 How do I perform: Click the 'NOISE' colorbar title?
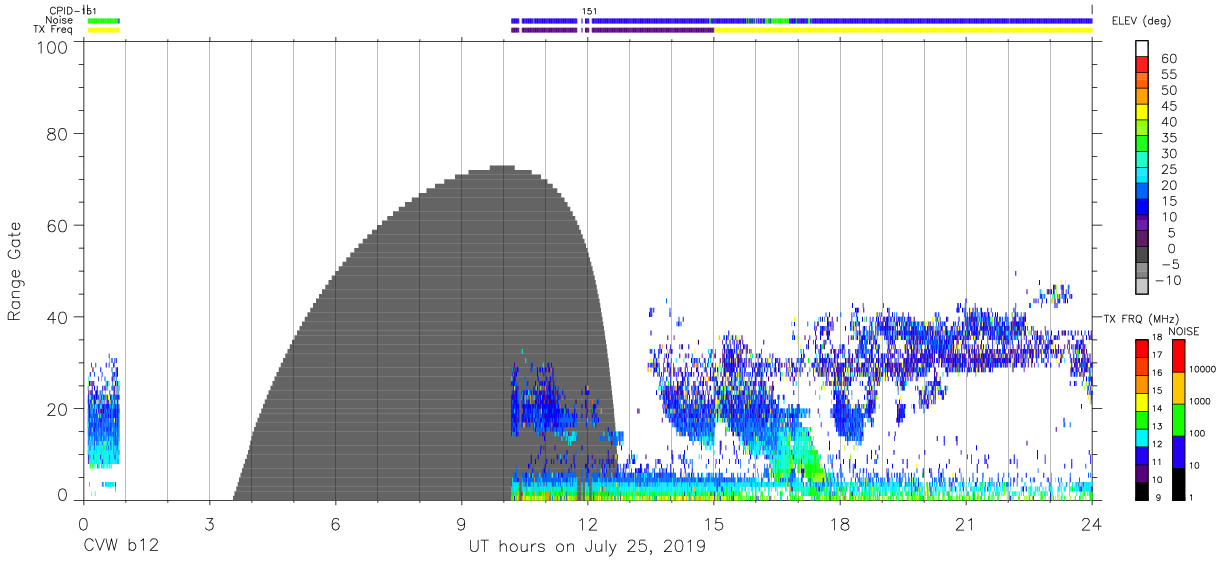(x=1183, y=331)
